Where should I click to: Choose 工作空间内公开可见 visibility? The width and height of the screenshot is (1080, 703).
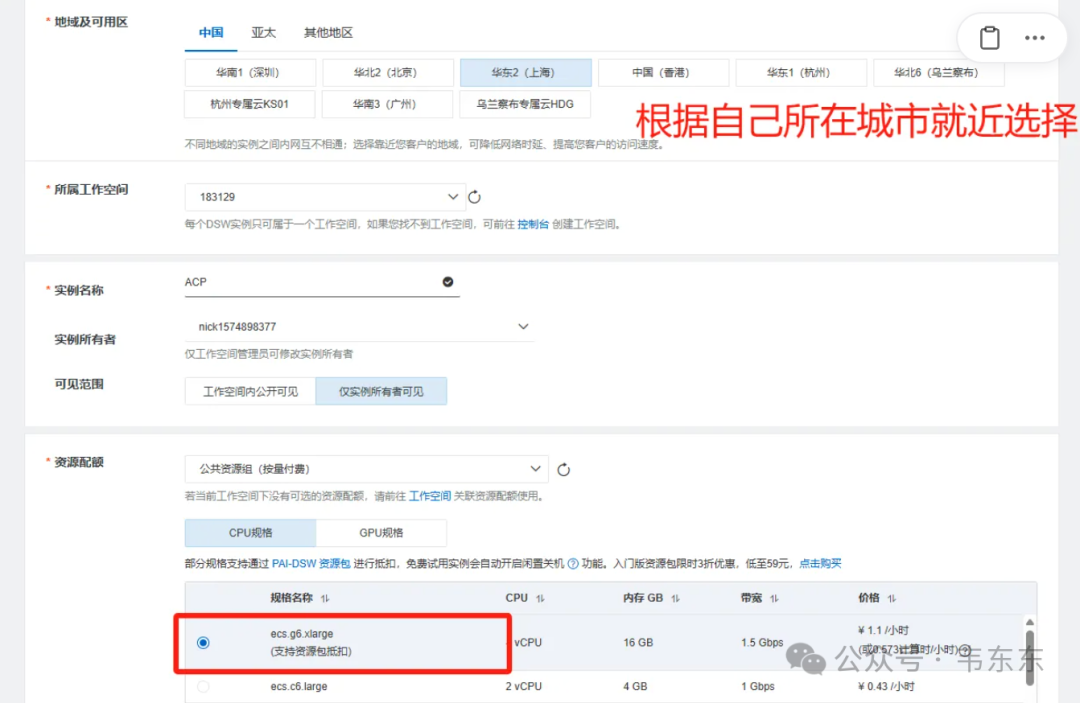pos(250,391)
